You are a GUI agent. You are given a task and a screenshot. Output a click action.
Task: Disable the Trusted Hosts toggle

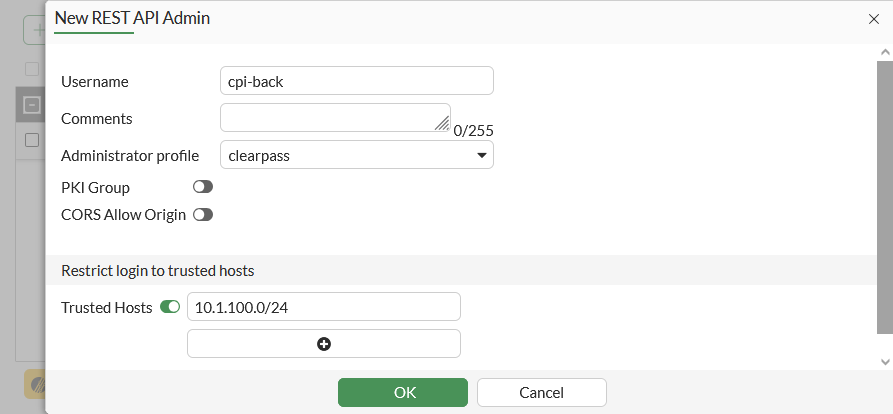(x=170, y=307)
